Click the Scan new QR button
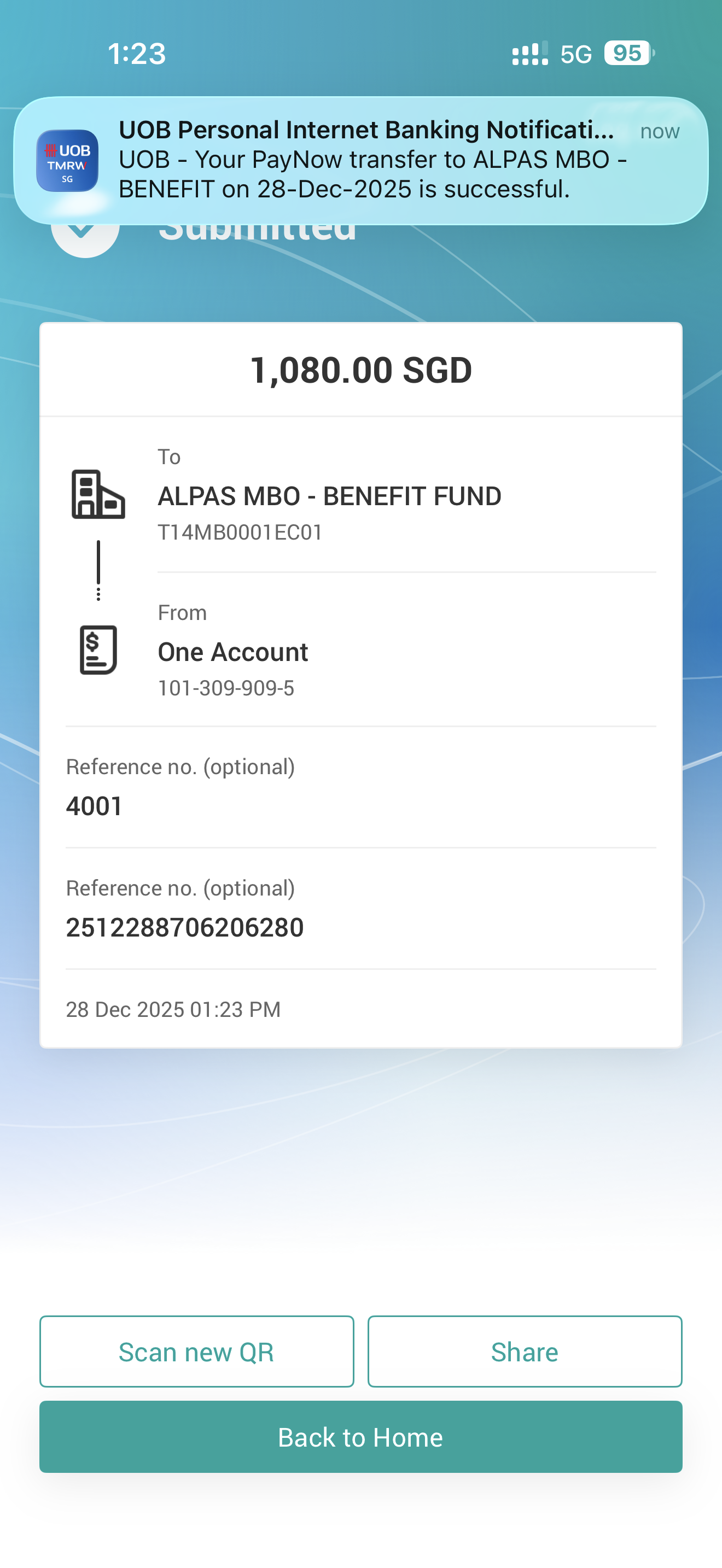This screenshot has width=722, height=1568. [196, 1351]
